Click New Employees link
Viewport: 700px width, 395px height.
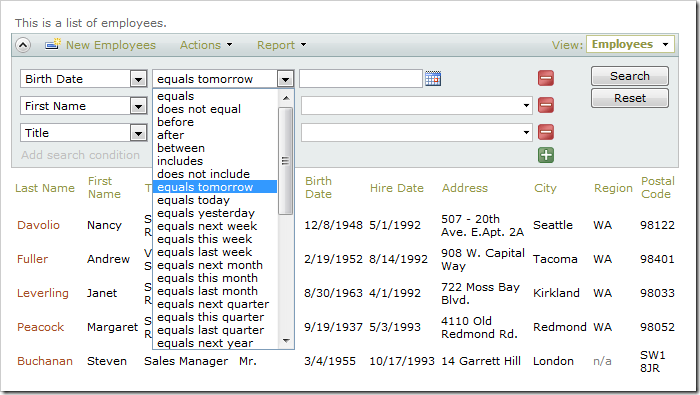(111, 45)
